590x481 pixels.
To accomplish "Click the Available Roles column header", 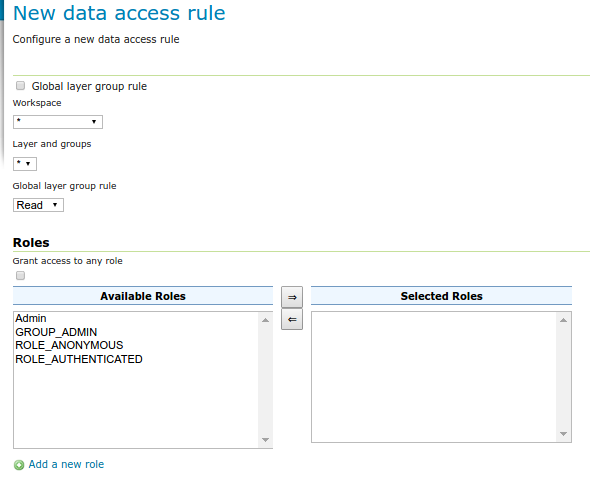I will click(x=143, y=296).
